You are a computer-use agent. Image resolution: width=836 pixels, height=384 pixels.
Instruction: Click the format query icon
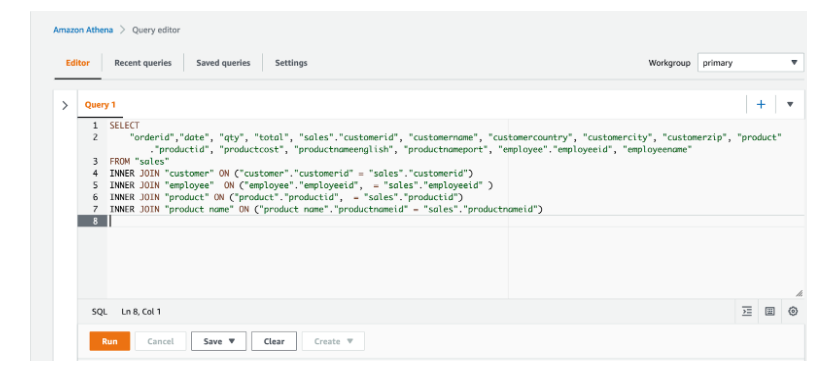(x=747, y=311)
